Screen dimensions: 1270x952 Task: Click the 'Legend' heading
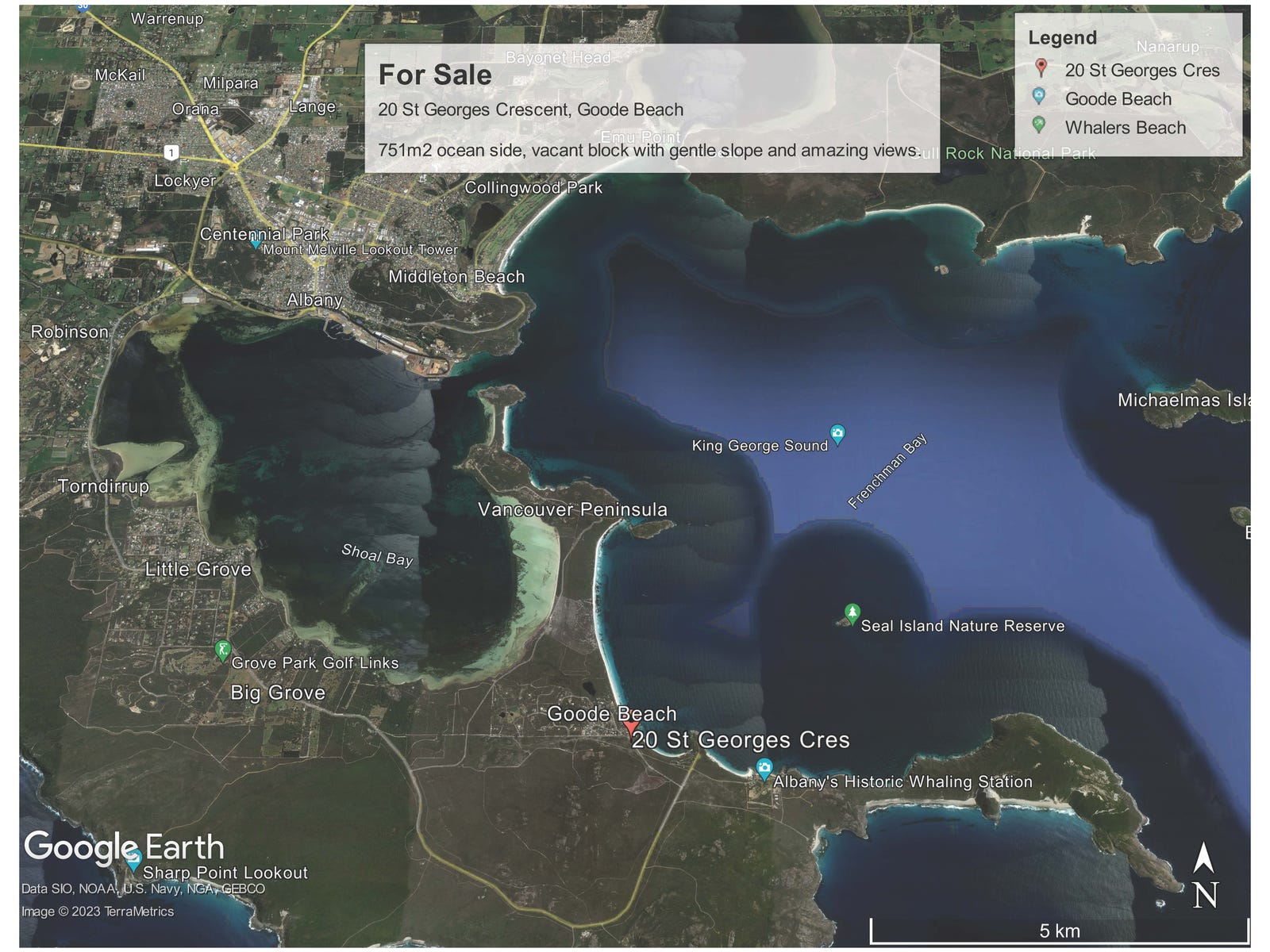(1062, 38)
